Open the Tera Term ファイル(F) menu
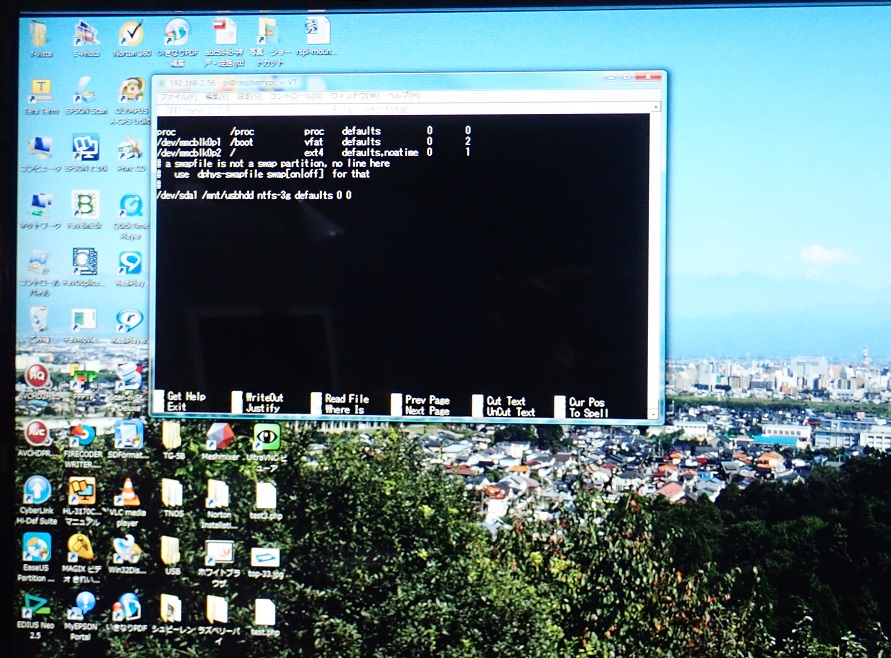891x658 pixels. 178,97
